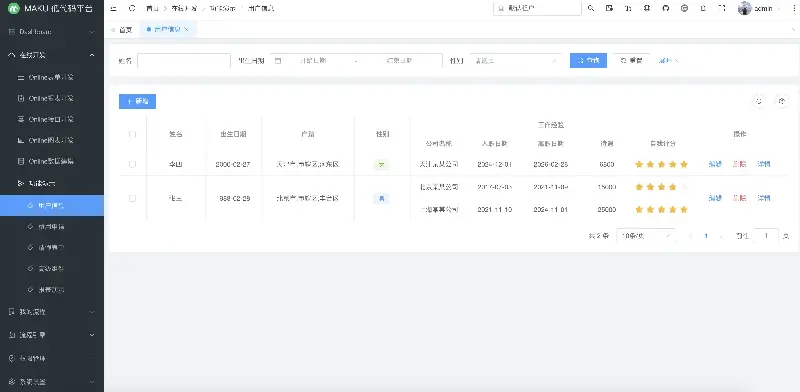Click the magnifier search icon in the header

coord(591,8)
